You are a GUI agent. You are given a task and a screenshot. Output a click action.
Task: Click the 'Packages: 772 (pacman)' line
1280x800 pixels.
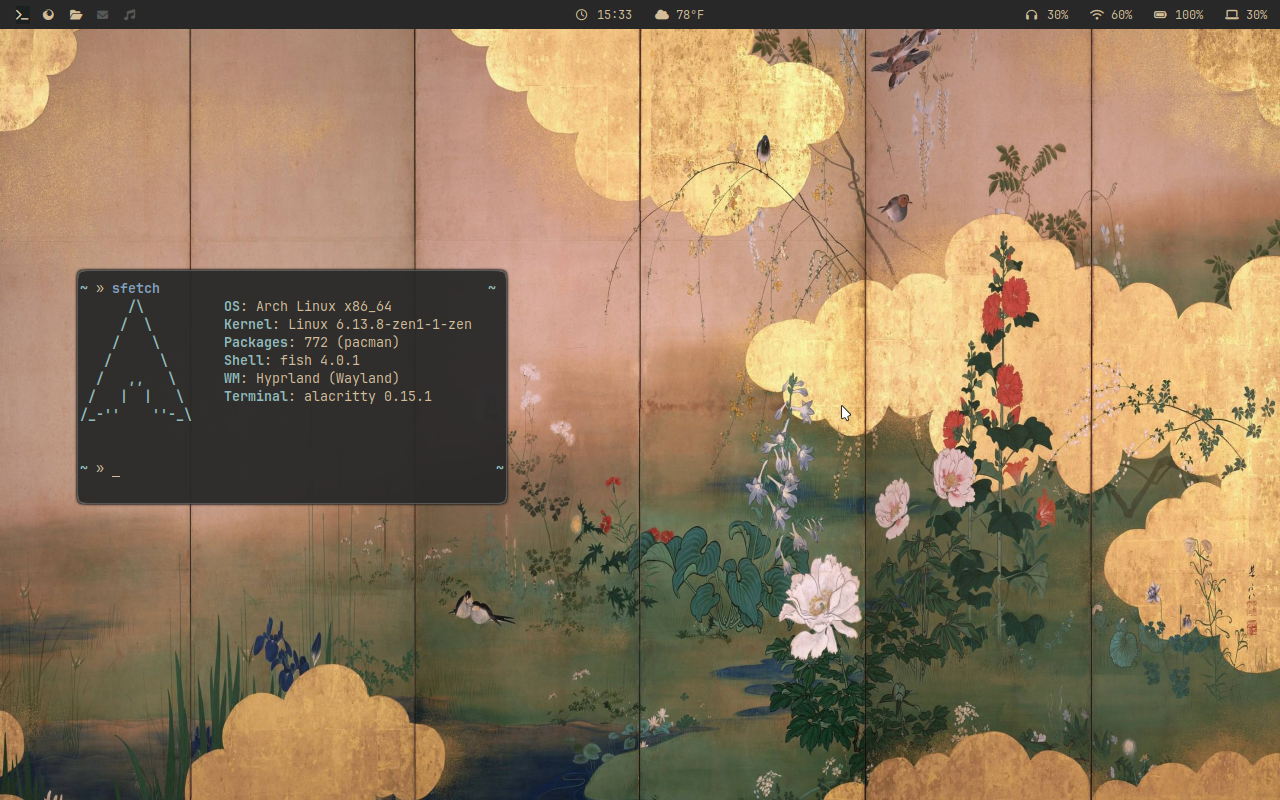pos(312,342)
